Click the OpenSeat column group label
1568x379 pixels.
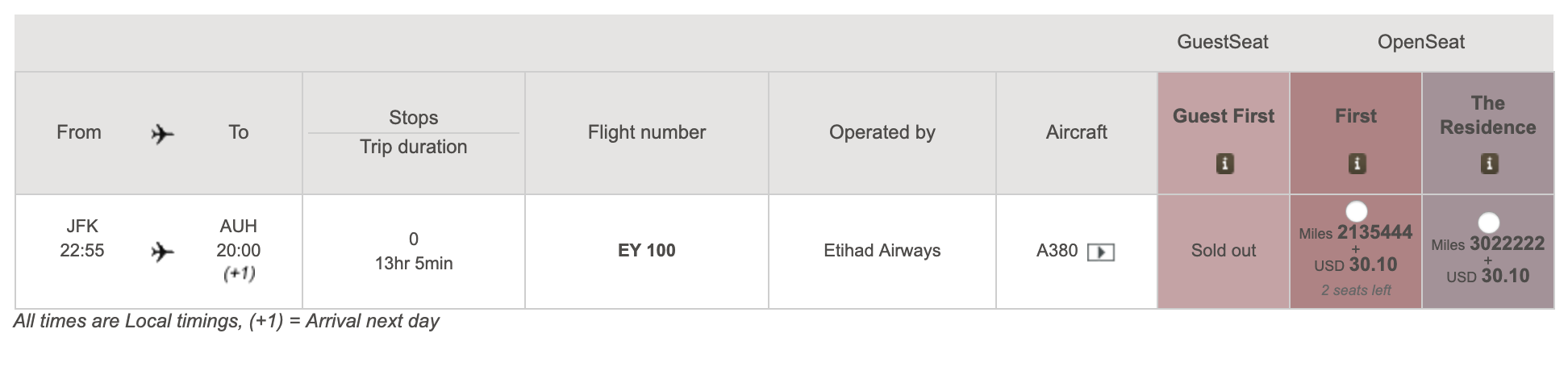1421,42
